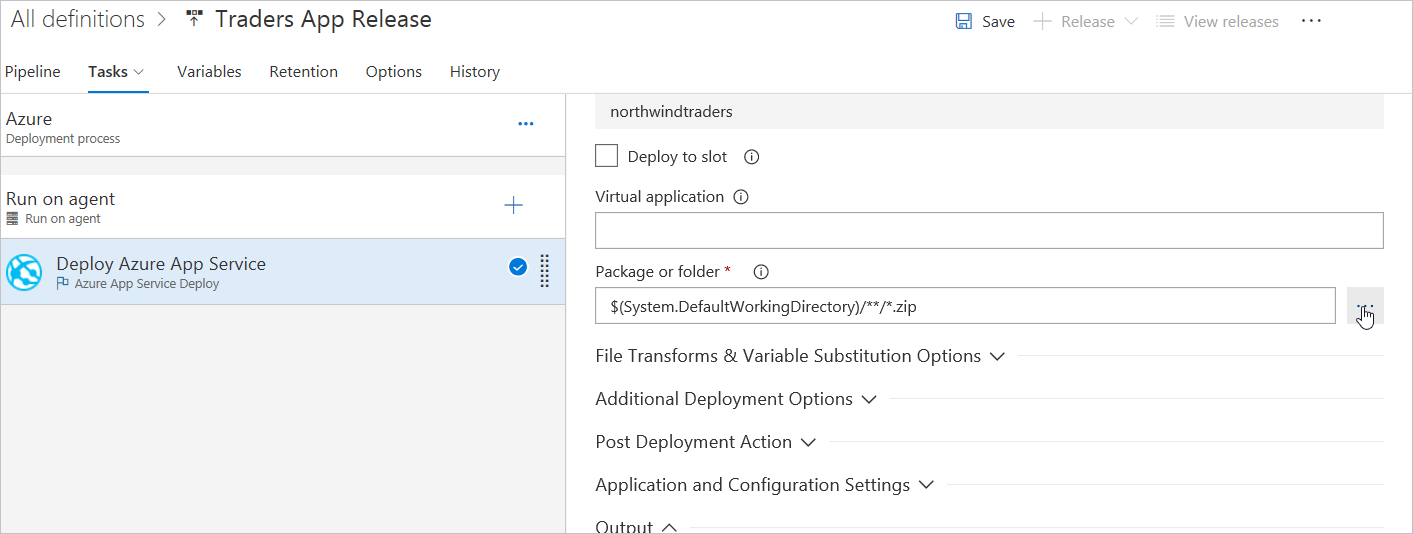Click the drag handle on Deploy Azure App Service
The image size is (1413, 534).
click(x=545, y=271)
